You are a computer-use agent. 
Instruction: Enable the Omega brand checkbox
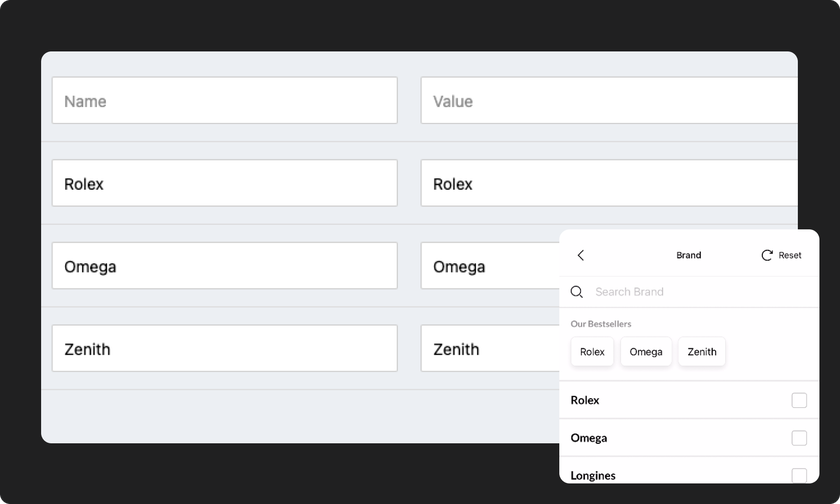point(799,438)
